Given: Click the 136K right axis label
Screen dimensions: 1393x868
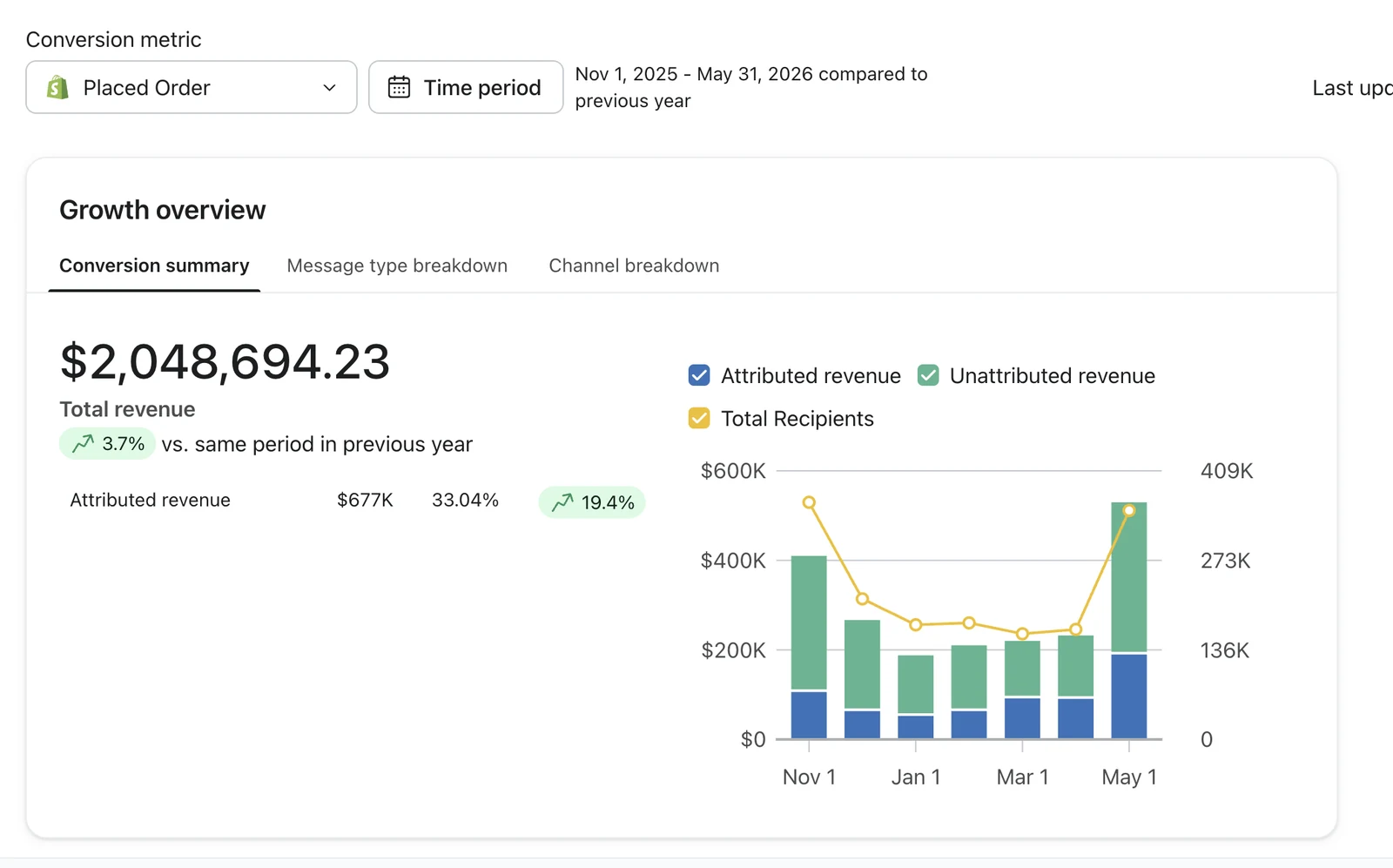Looking at the screenshot, I should pyautogui.click(x=1225, y=650).
